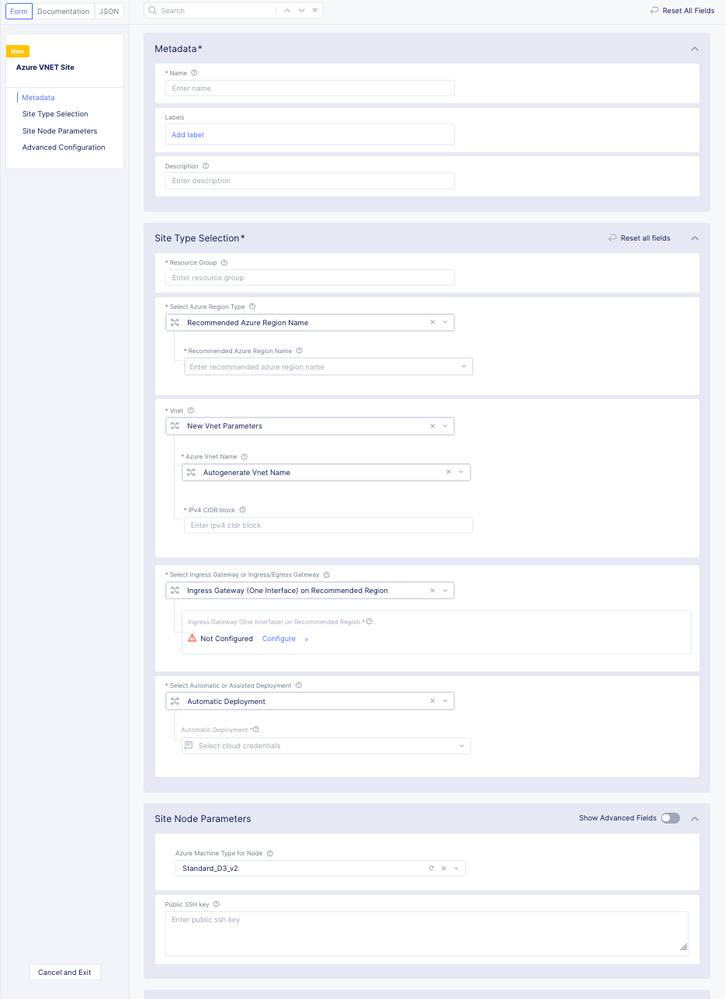Switch to the JSON tab

[109, 11]
